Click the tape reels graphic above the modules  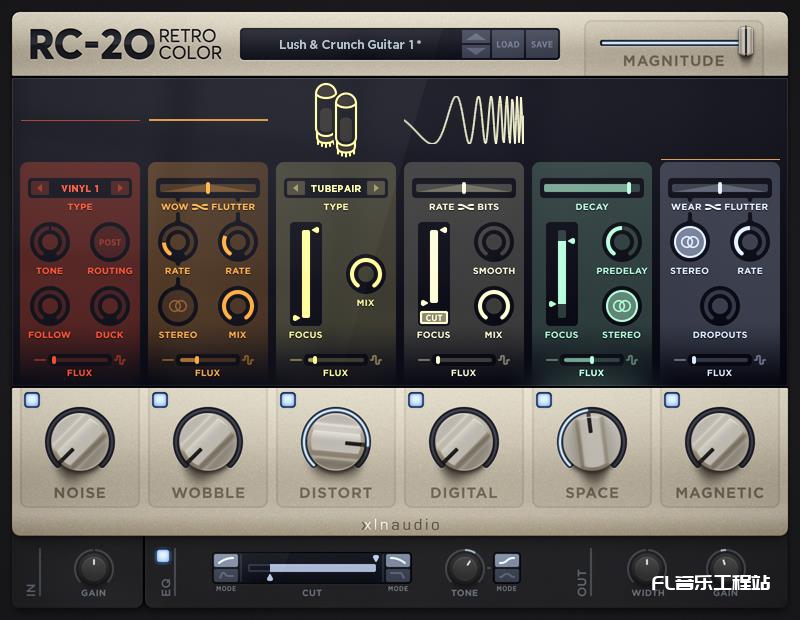(338, 117)
